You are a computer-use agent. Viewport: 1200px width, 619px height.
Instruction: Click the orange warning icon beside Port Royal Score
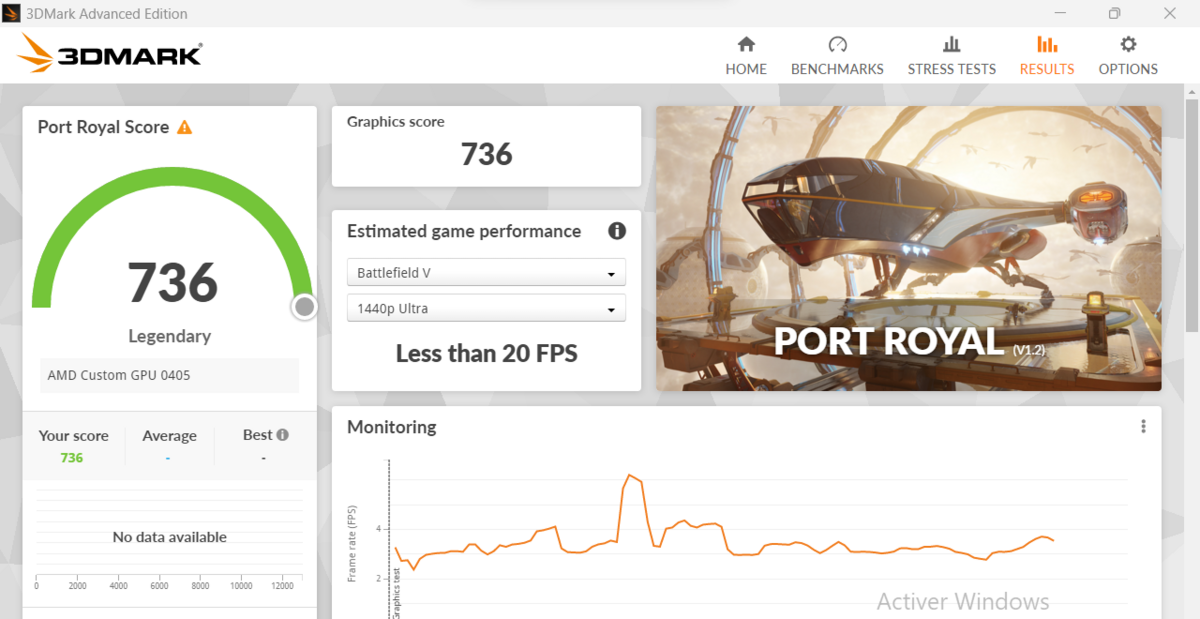click(x=184, y=127)
